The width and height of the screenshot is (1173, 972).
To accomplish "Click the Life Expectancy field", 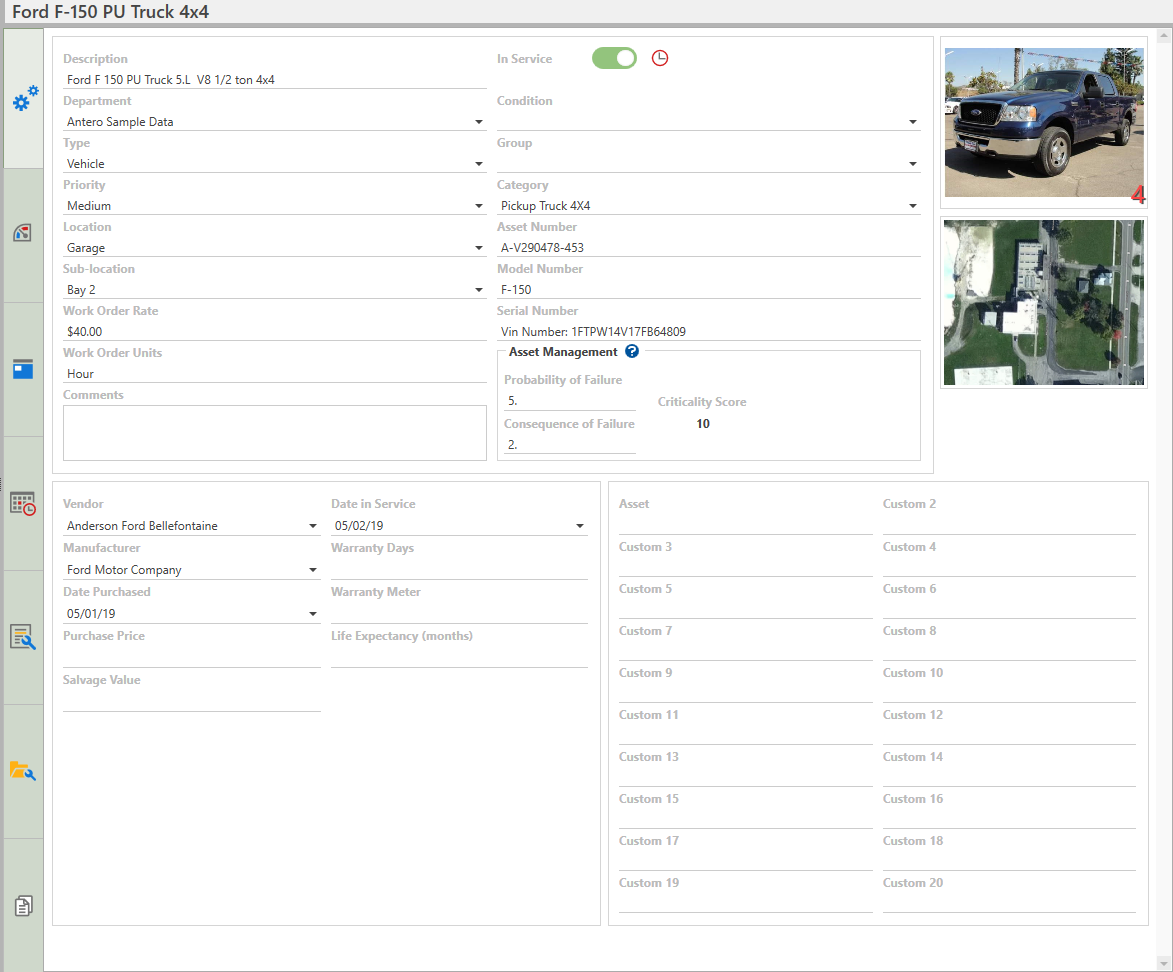I will coord(459,658).
